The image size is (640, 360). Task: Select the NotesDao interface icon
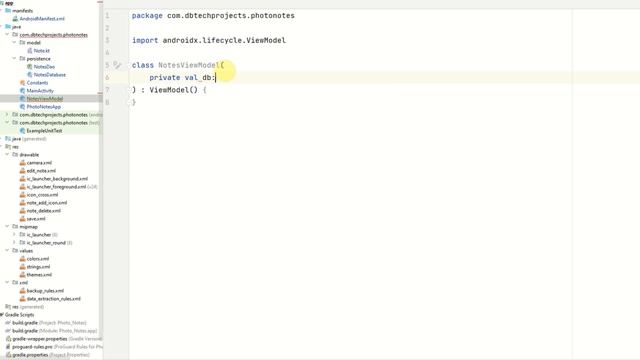pos(30,67)
